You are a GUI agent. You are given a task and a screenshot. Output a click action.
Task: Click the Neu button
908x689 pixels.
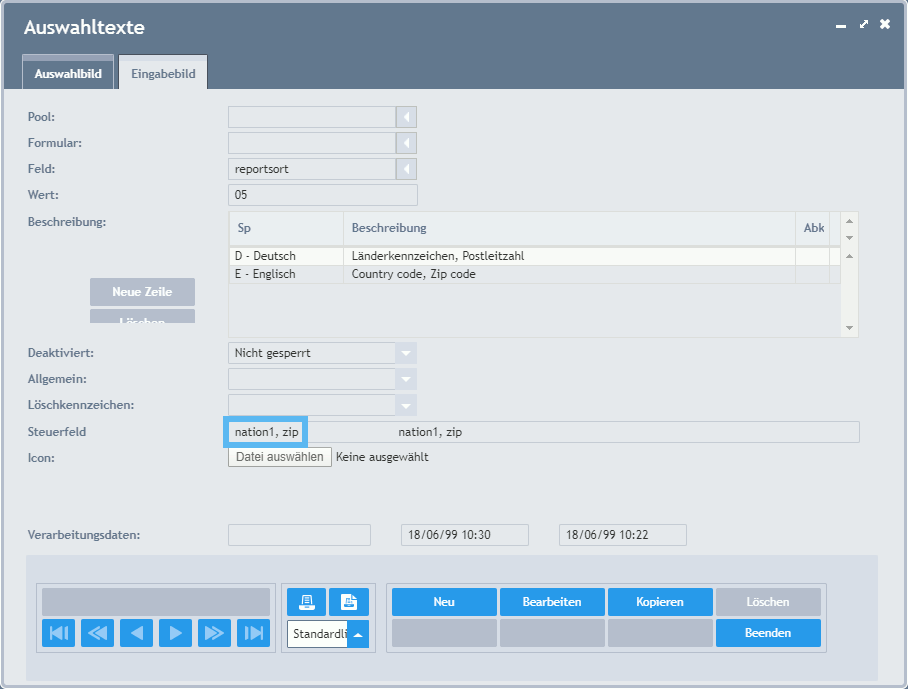click(x=444, y=602)
